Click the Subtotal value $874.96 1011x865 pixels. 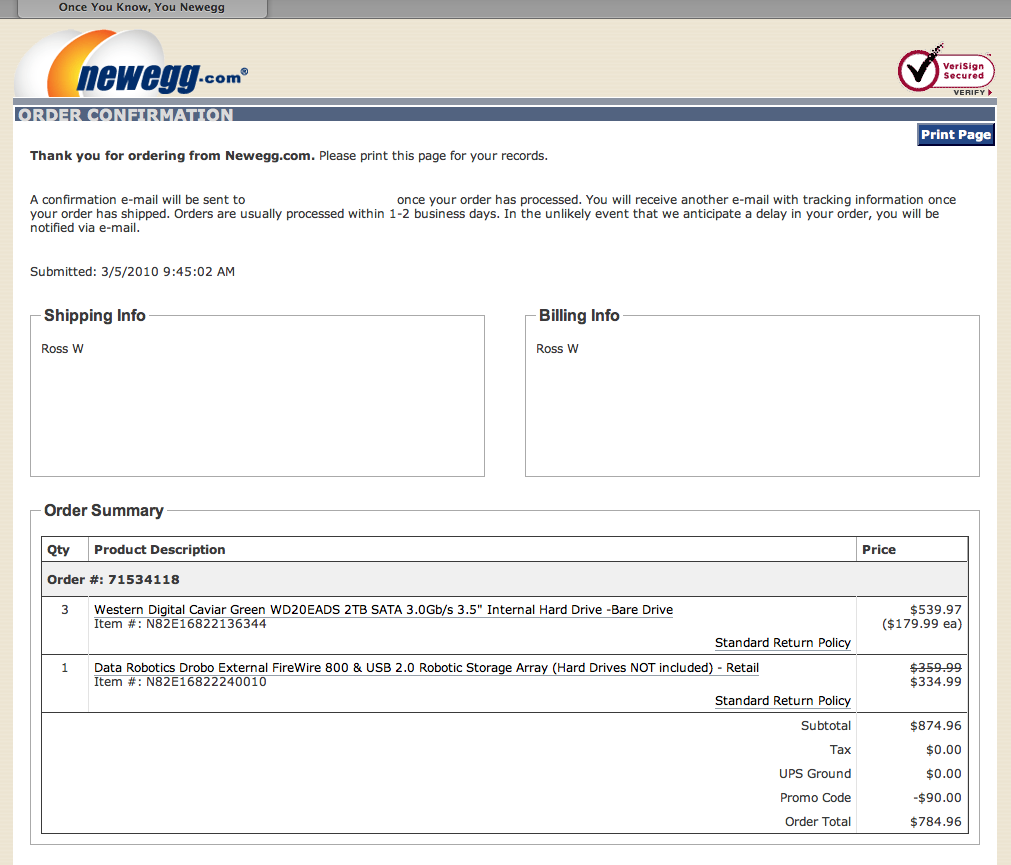point(936,726)
